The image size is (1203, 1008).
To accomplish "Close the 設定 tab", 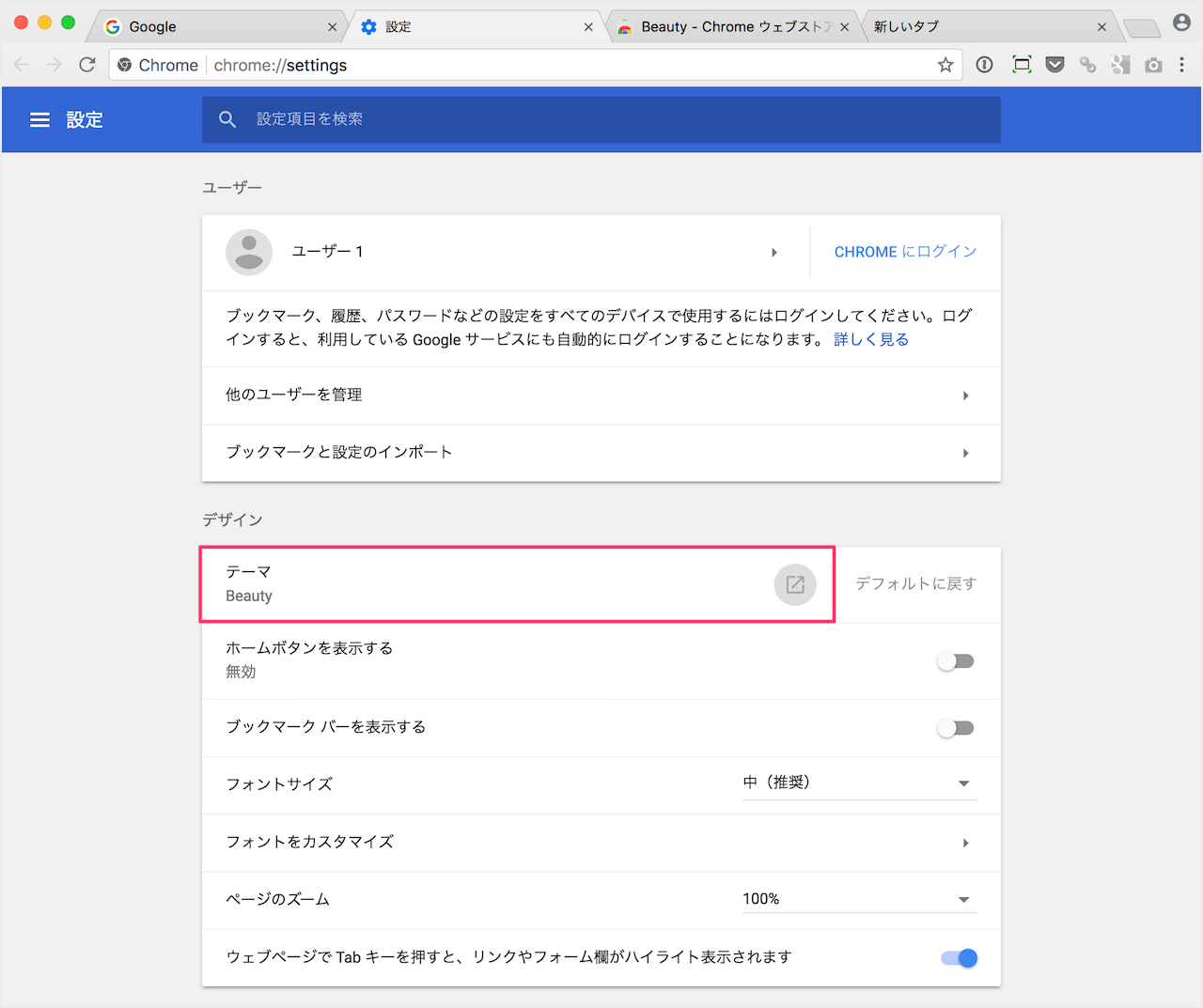I will coord(588,27).
